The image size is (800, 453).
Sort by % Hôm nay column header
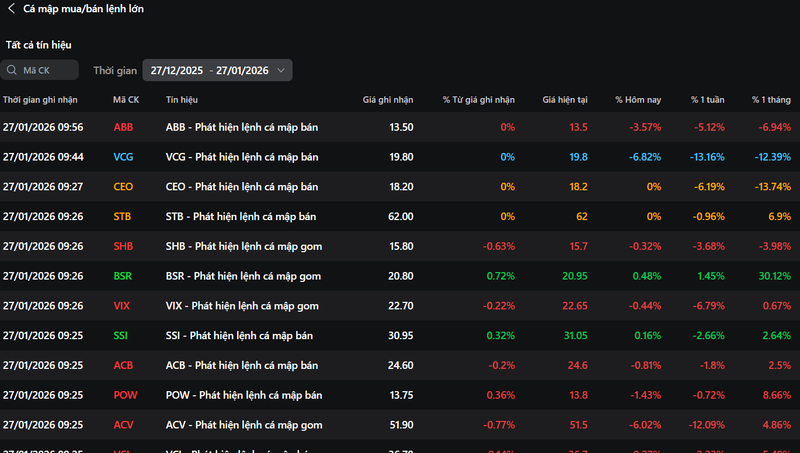tap(638, 99)
